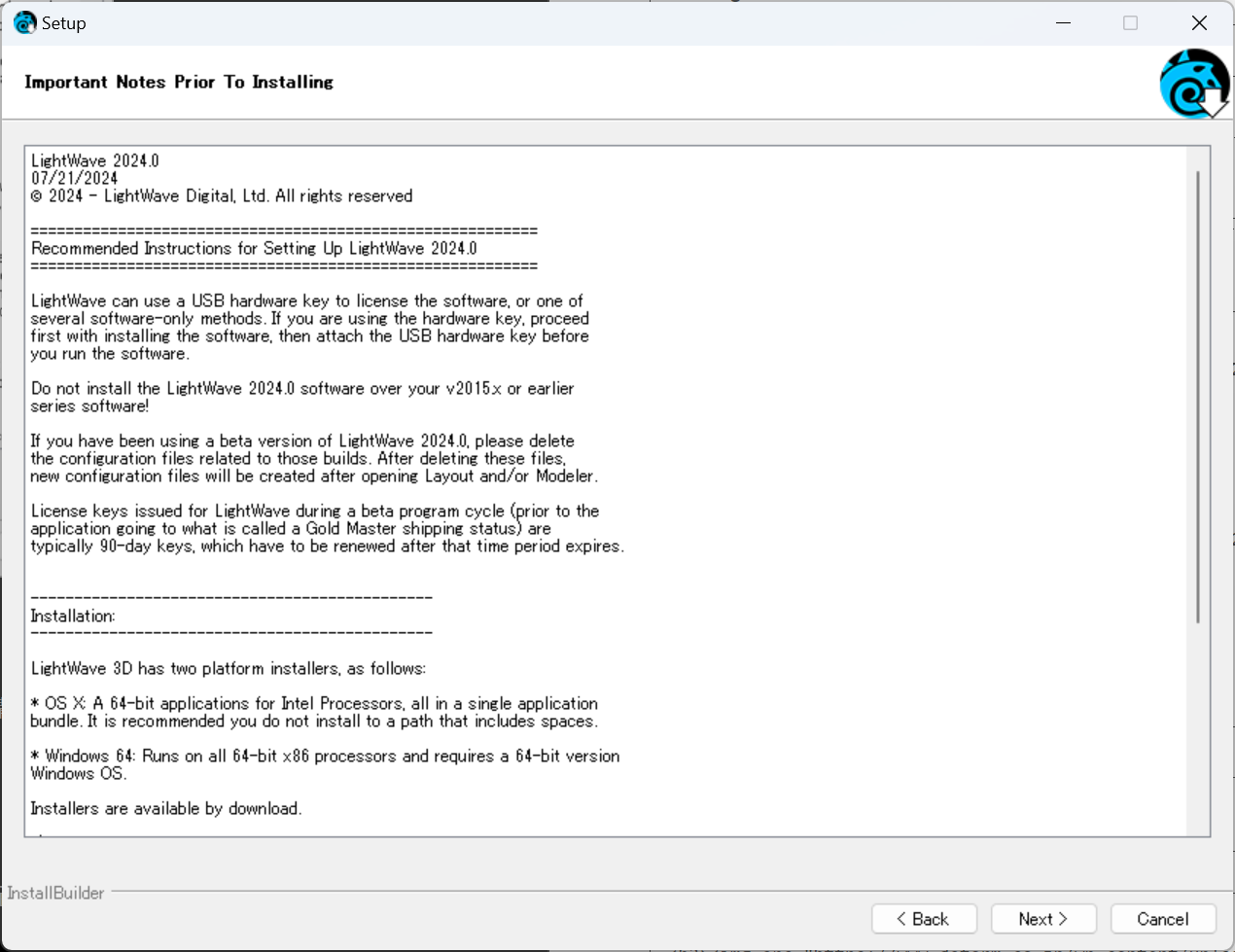Screen dimensions: 1235x952
Task: Click the Next button
Action: point(1043,919)
